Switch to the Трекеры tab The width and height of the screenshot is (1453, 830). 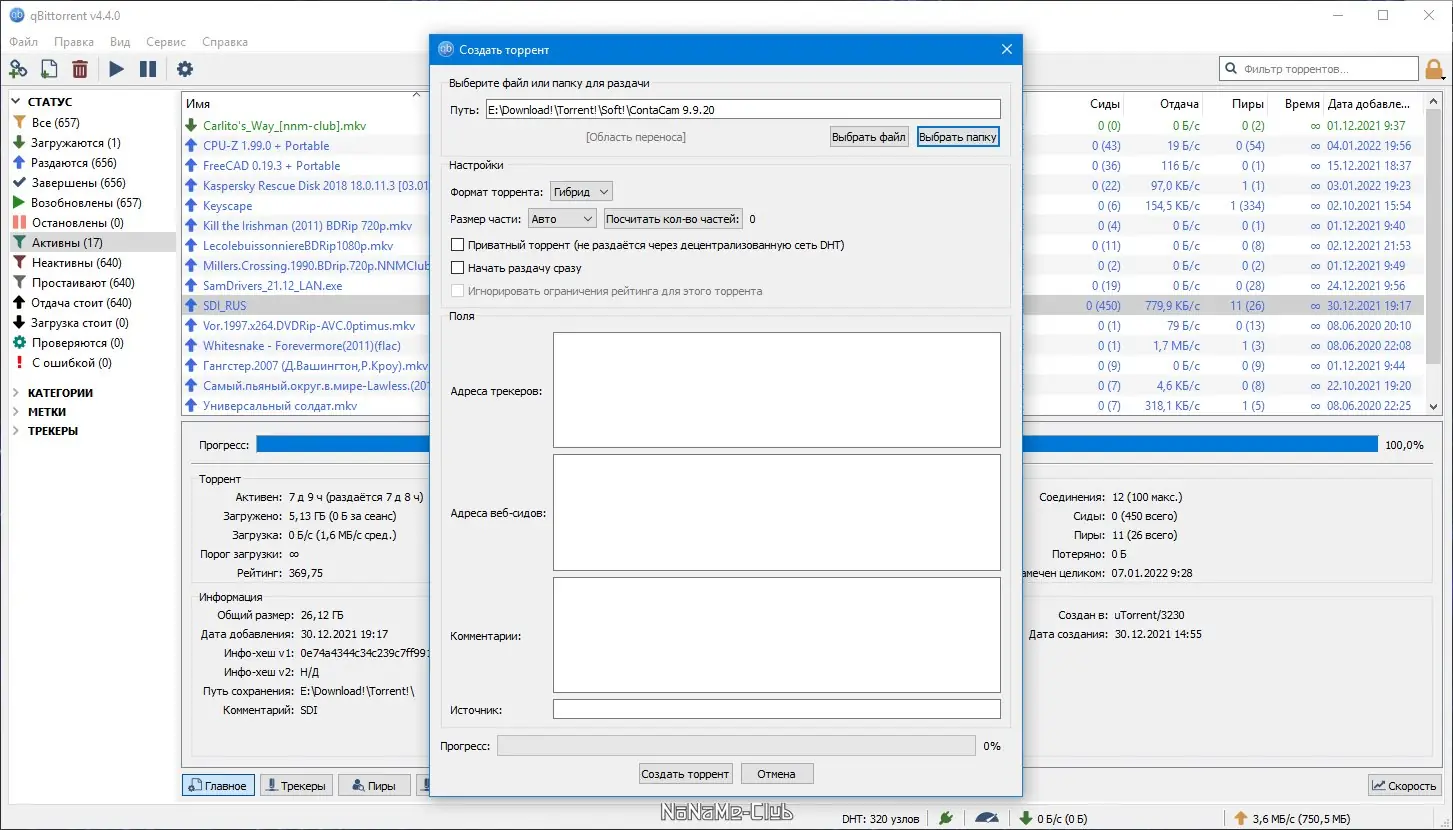pyautogui.click(x=296, y=786)
